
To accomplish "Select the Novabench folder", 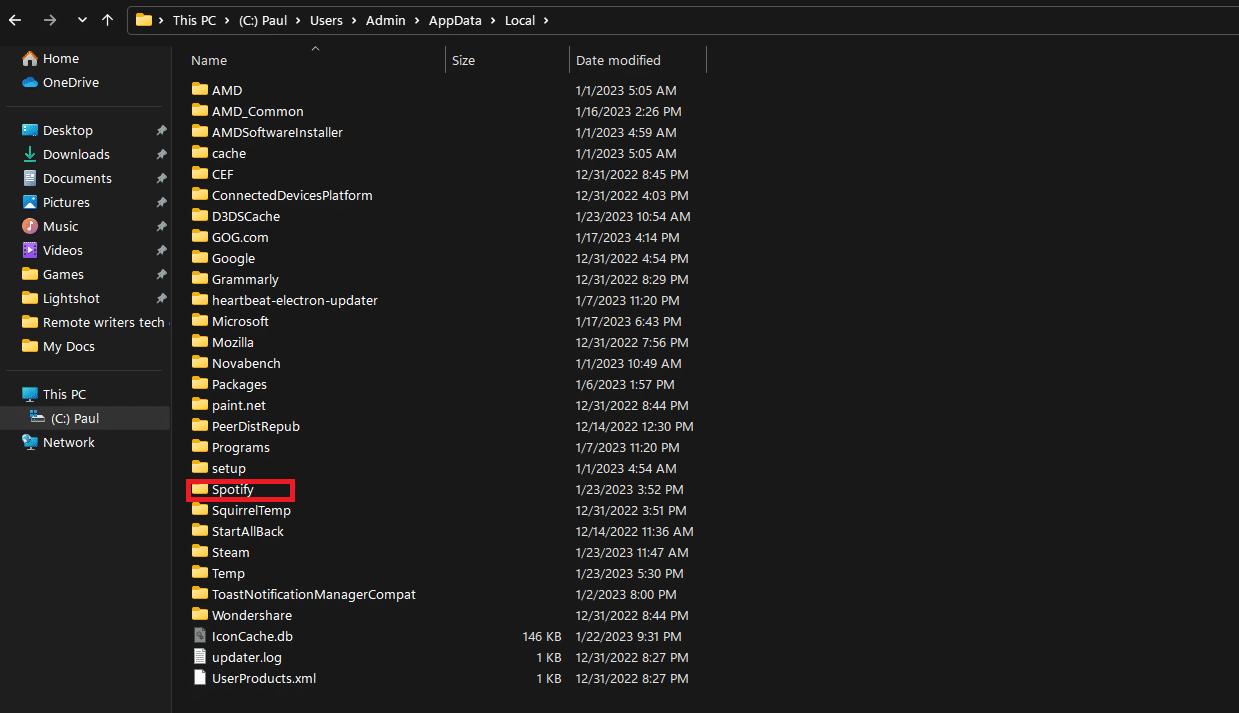I will pyautogui.click(x=236, y=363).
